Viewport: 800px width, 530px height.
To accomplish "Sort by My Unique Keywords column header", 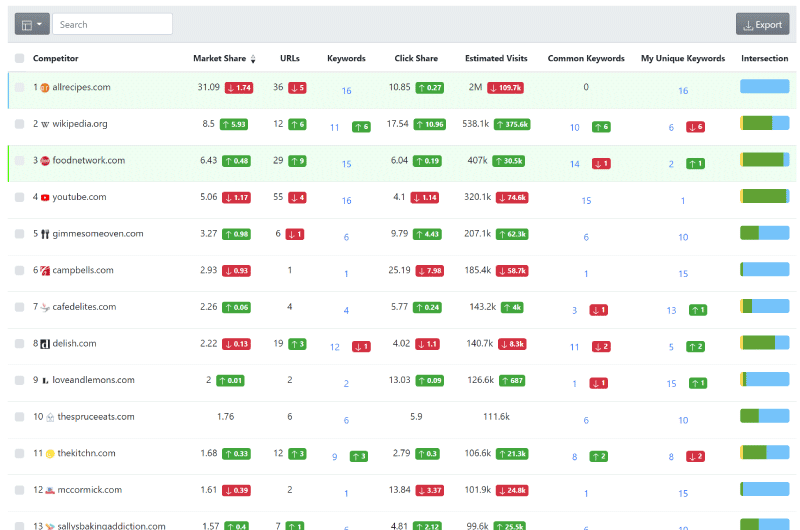I will coord(683,58).
